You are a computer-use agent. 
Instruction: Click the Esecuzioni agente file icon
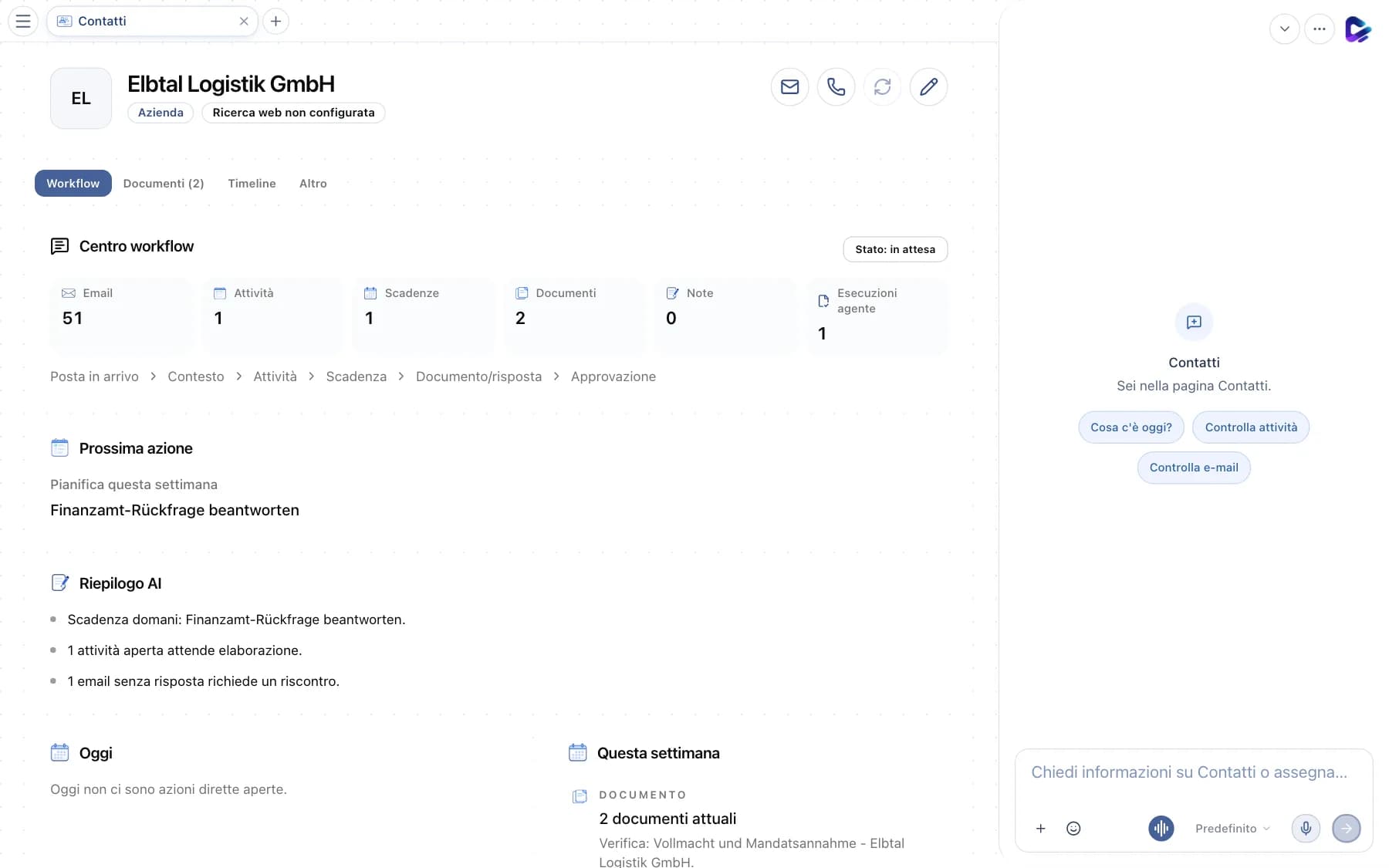click(x=823, y=301)
